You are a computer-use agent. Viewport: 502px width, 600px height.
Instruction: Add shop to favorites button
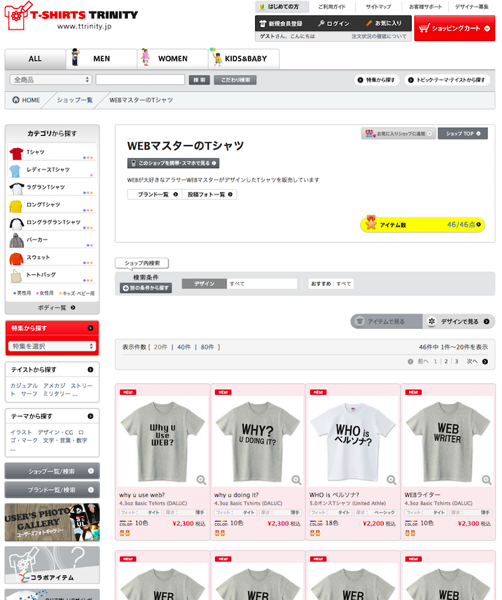point(398,134)
